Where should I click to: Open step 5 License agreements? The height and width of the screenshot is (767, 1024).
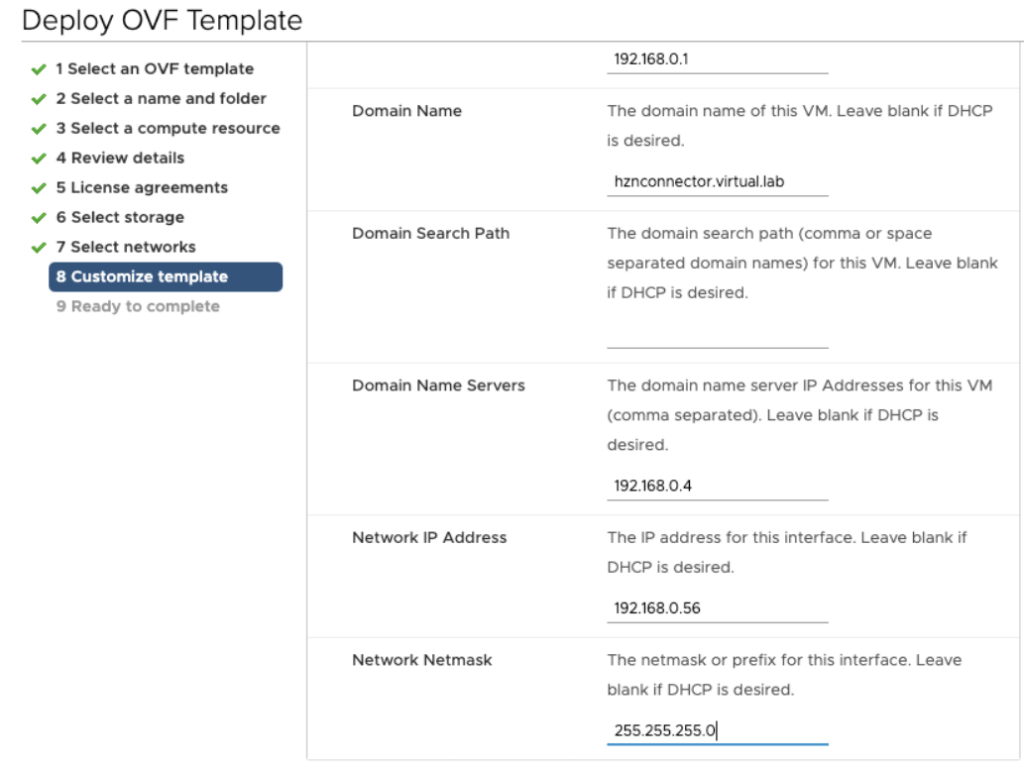click(141, 188)
